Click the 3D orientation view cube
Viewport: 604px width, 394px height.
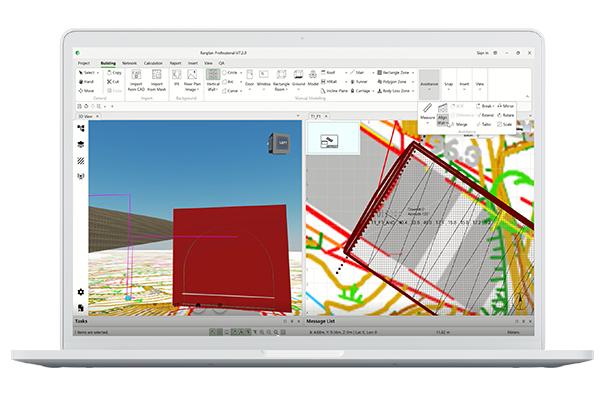279,143
